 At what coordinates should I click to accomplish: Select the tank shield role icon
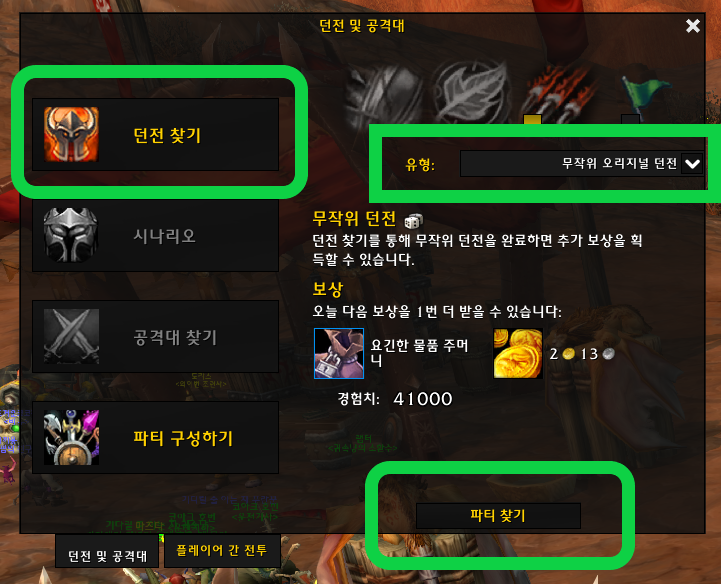384,93
